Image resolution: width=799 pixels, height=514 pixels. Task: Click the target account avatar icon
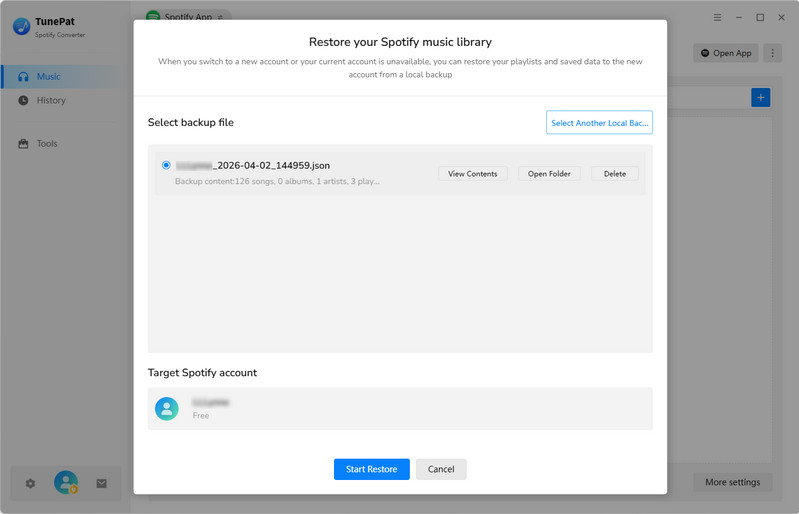tap(167, 409)
